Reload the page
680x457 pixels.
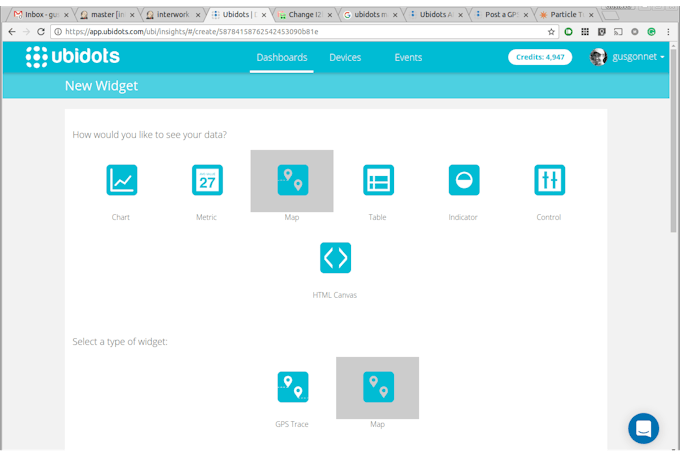tap(41, 32)
